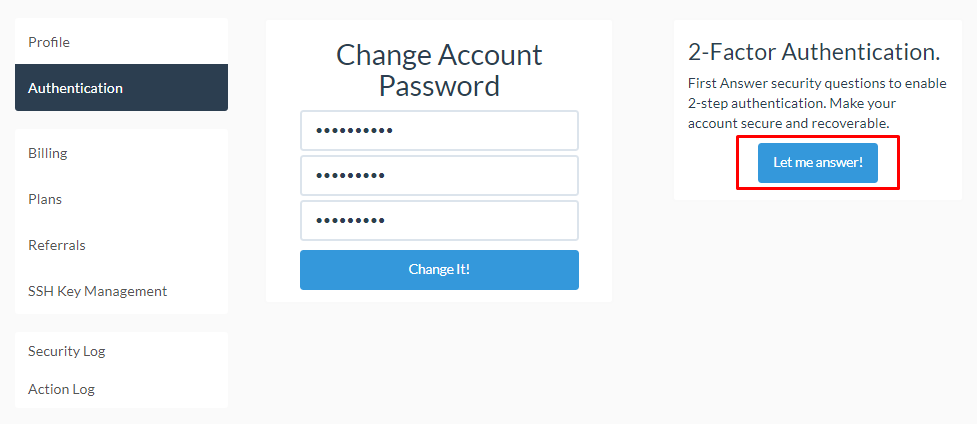Navigate to Referrals

coord(57,245)
